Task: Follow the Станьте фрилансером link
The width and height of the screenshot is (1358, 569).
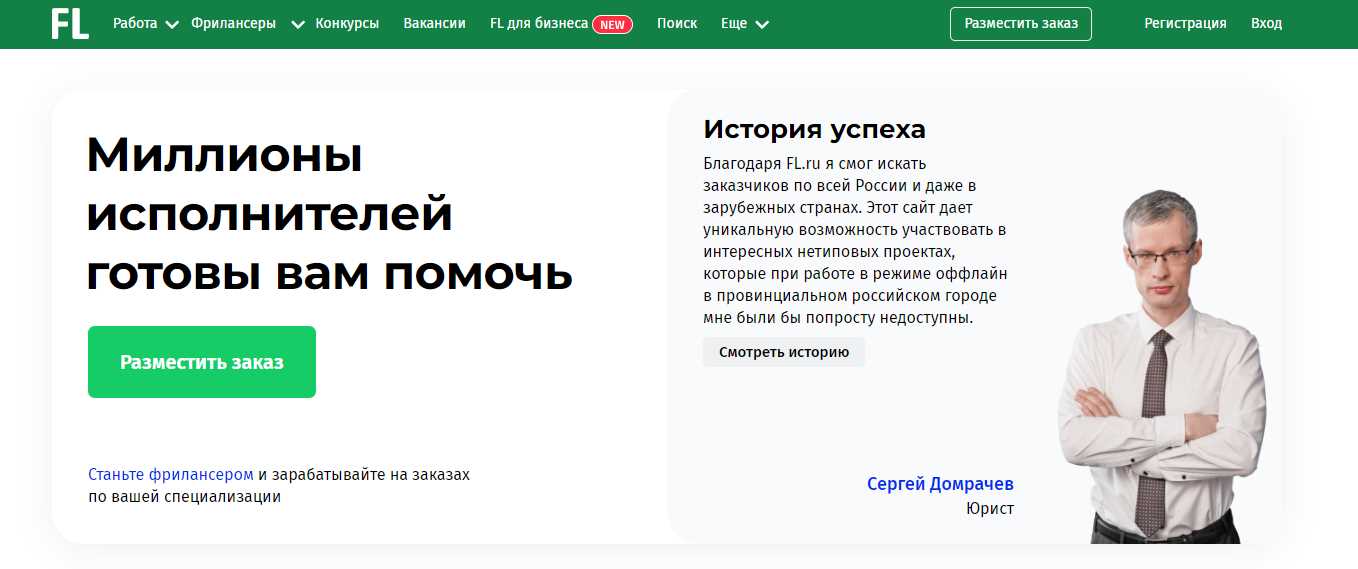Action: coord(171,474)
